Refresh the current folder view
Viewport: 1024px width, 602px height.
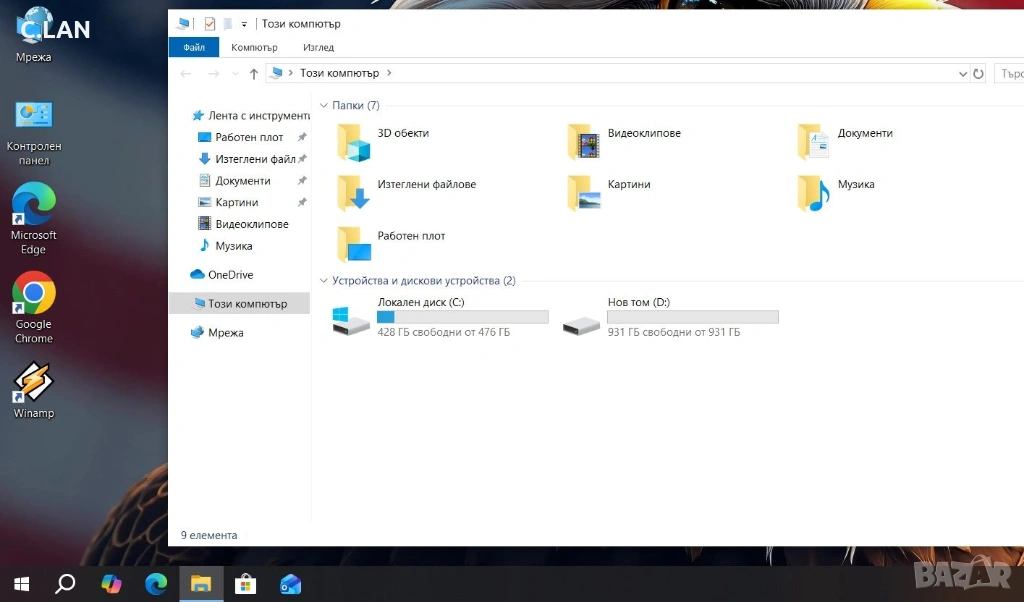pos(979,74)
